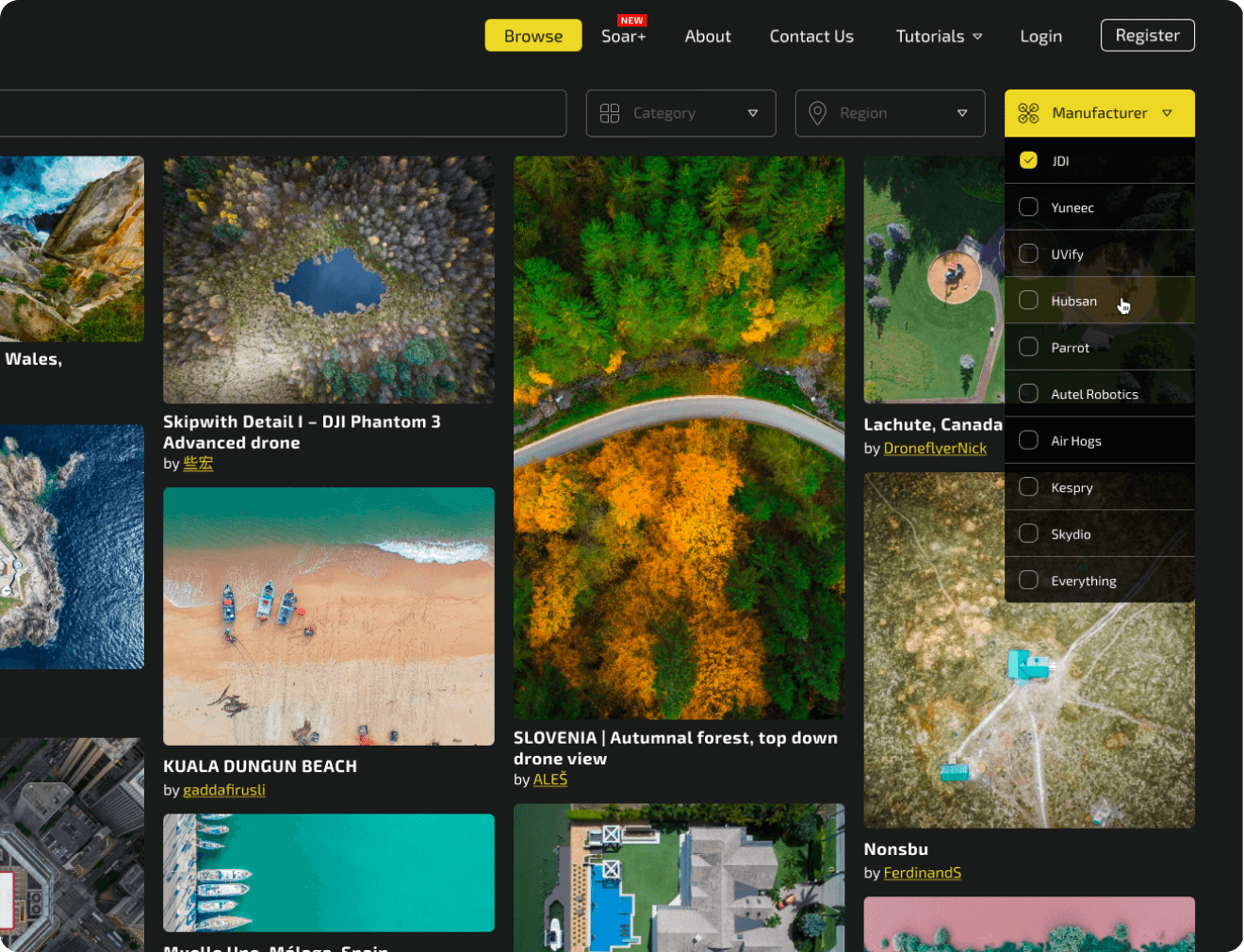
Task: Go to the About page
Action: pos(708,37)
